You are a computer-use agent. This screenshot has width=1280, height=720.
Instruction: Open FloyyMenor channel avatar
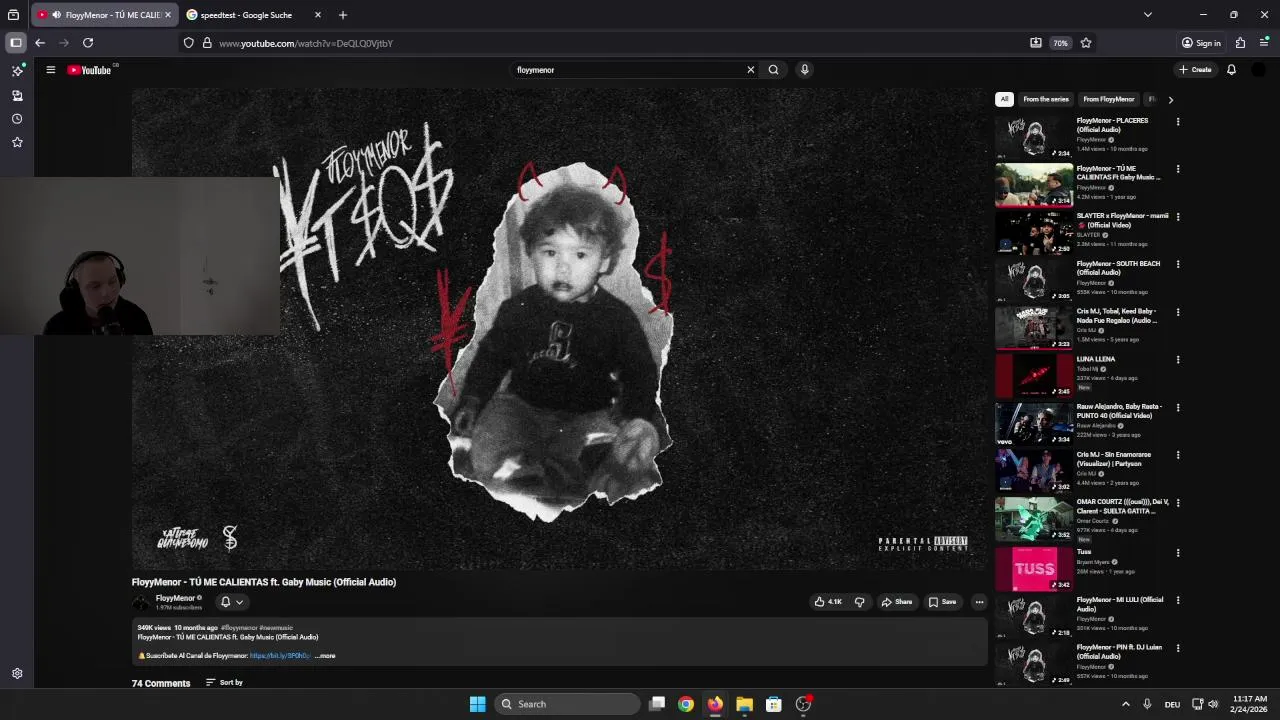[141, 602]
